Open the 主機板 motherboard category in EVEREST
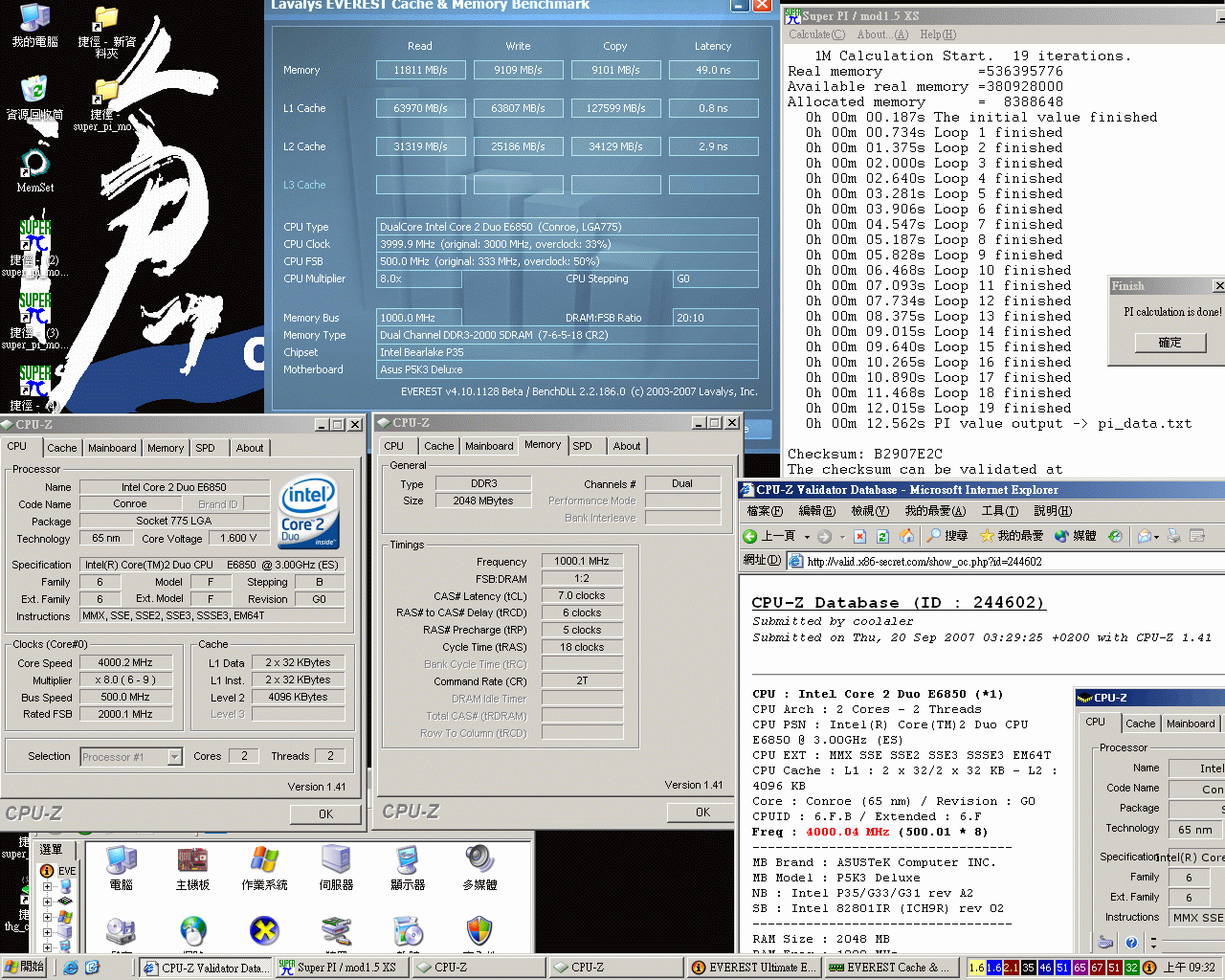Image resolution: width=1225 pixels, height=980 pixels. pyautogui.click(x=192, y=867)
